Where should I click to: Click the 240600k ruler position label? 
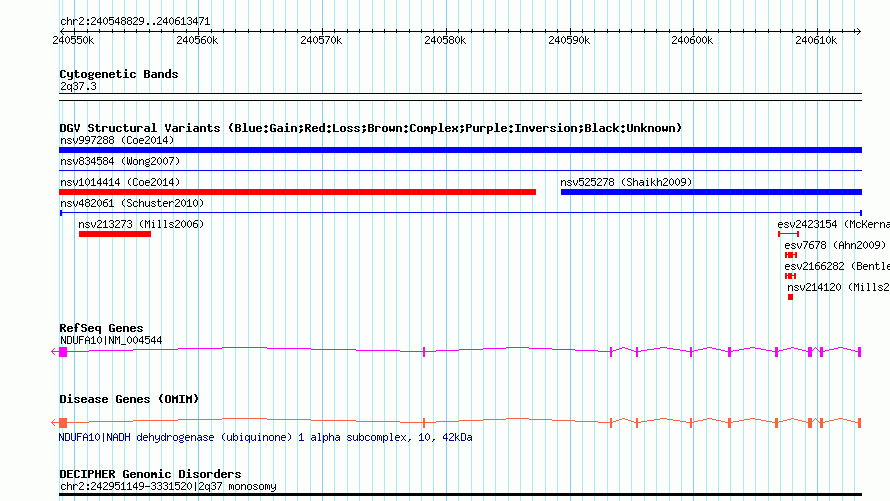[692, 40]
